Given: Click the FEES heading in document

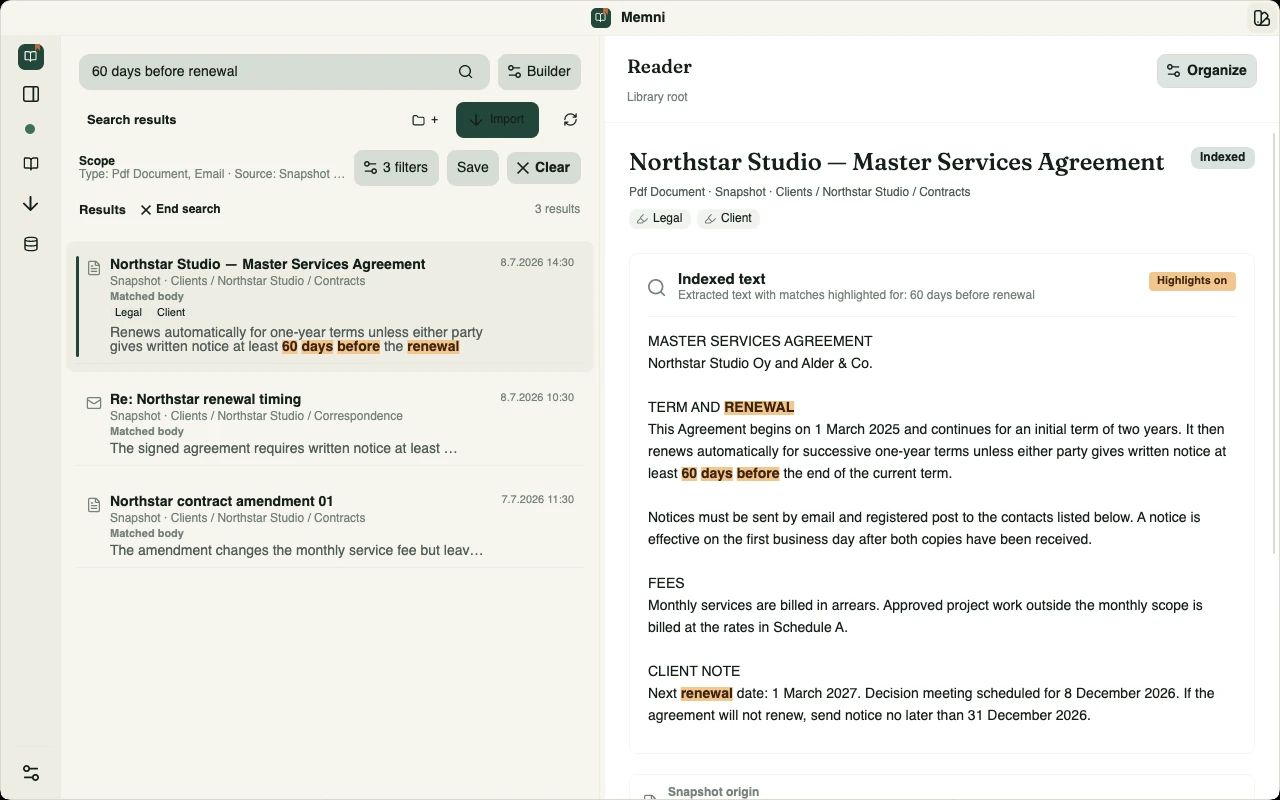Looking at the screenshot, I should (666, 583).
